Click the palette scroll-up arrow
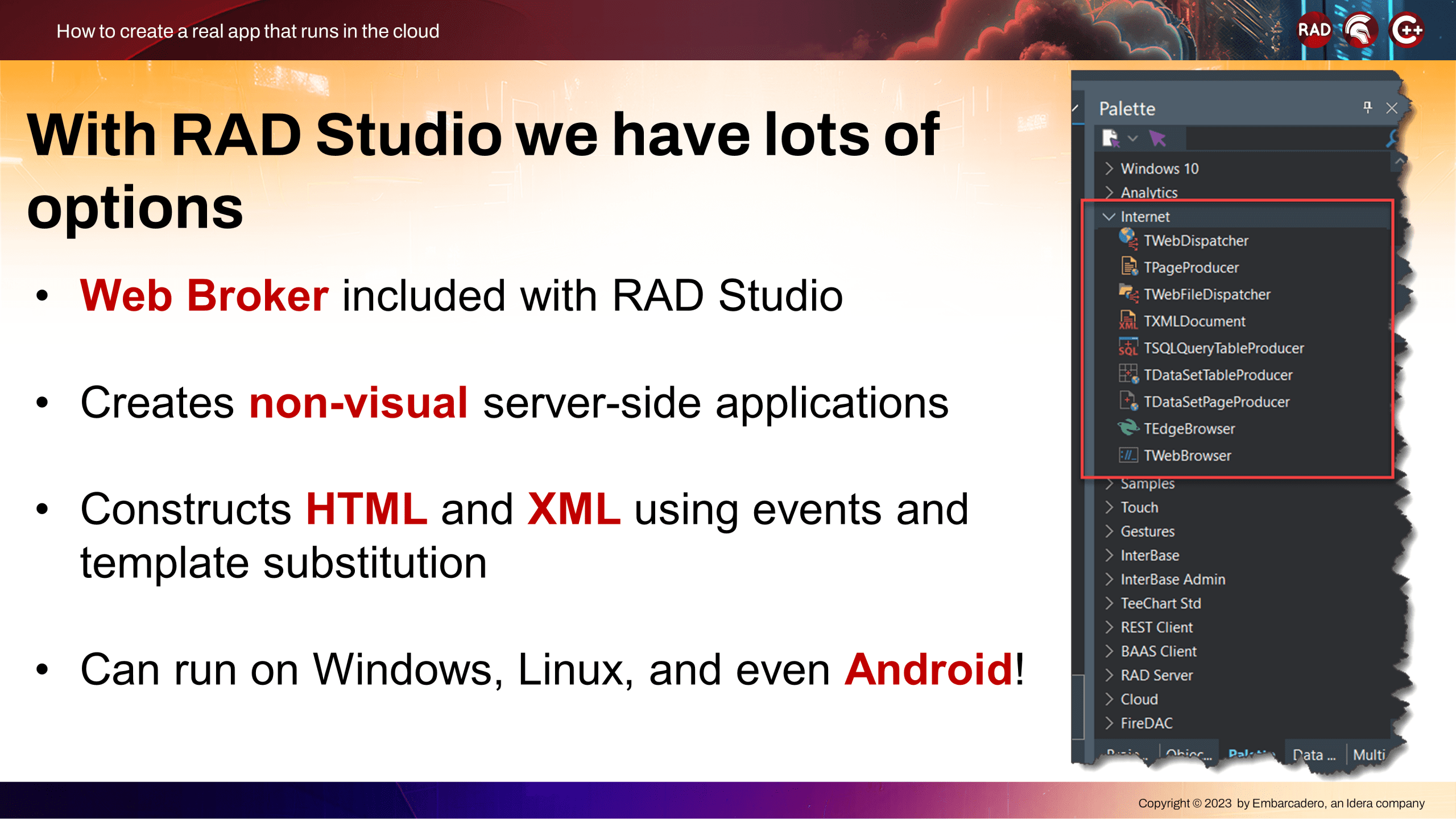Viewport: 1456px width, 819px height. click(x=1400, y=162)
